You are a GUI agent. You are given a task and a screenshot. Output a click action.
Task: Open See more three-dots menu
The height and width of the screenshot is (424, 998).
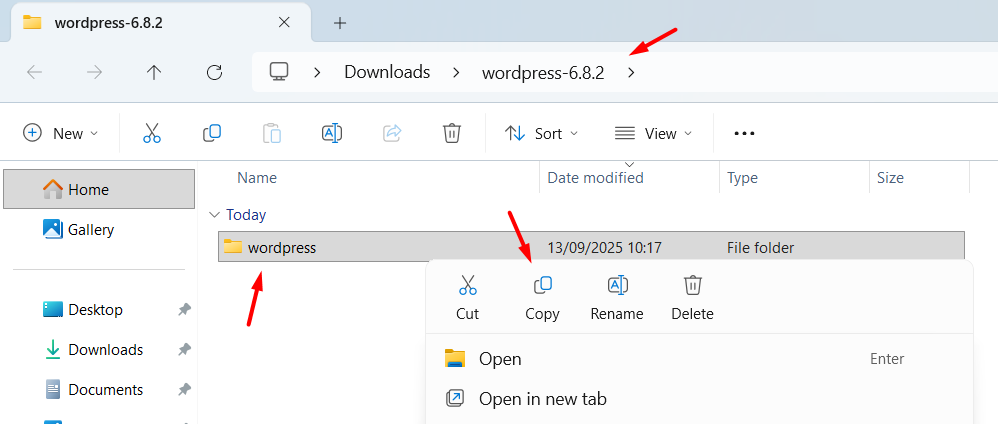[744, 133]
